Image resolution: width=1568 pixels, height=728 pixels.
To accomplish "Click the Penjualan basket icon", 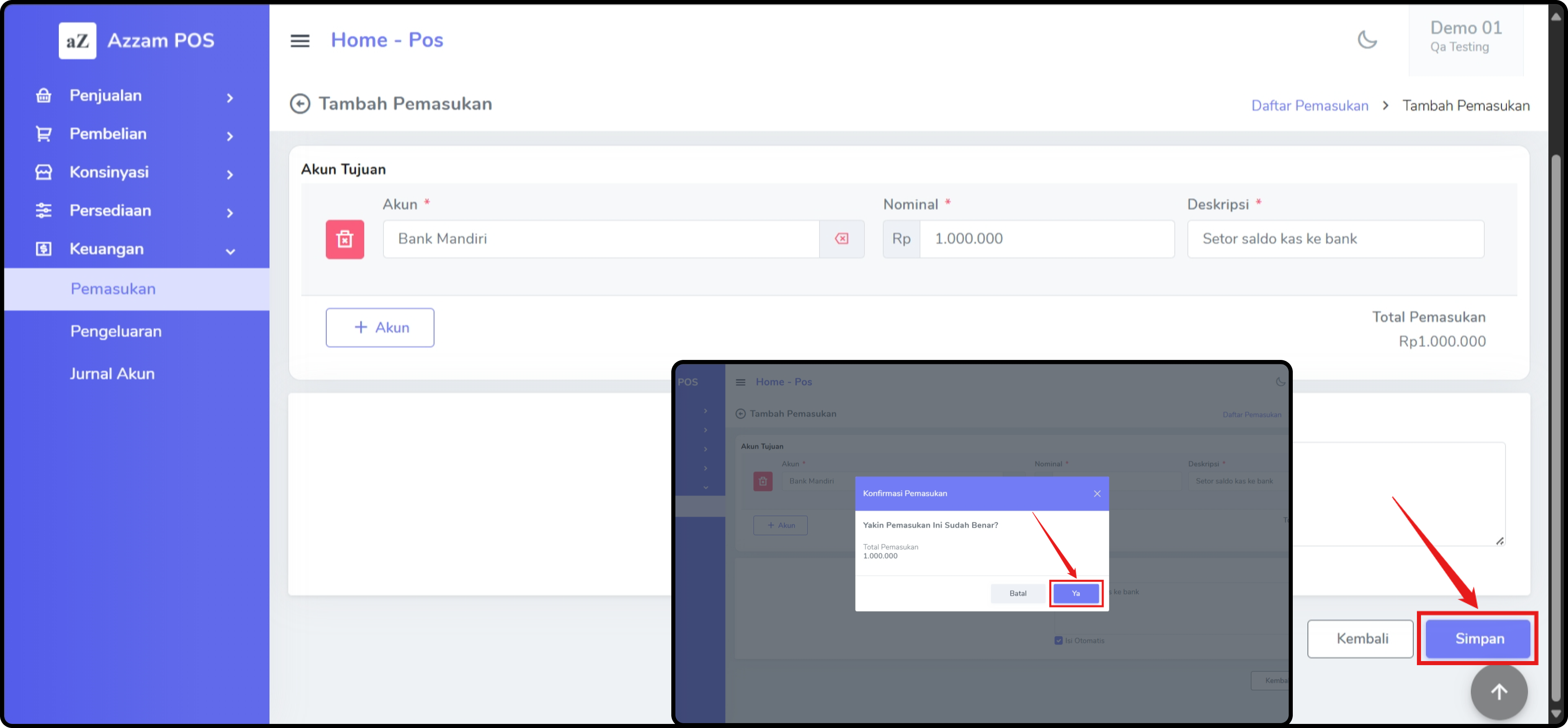I will [44, 95].
